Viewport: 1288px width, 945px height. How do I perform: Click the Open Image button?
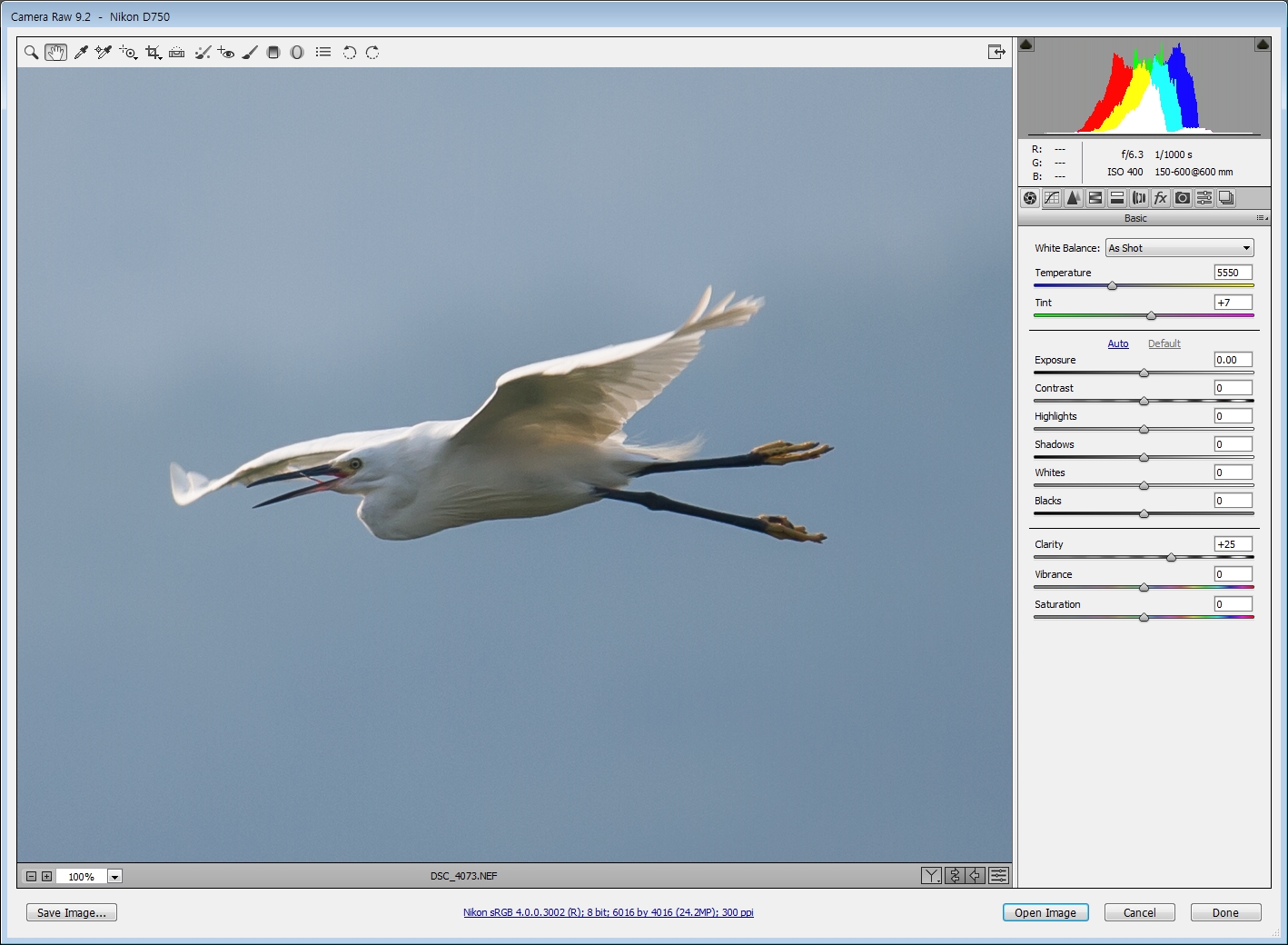tap(1045, 912)
